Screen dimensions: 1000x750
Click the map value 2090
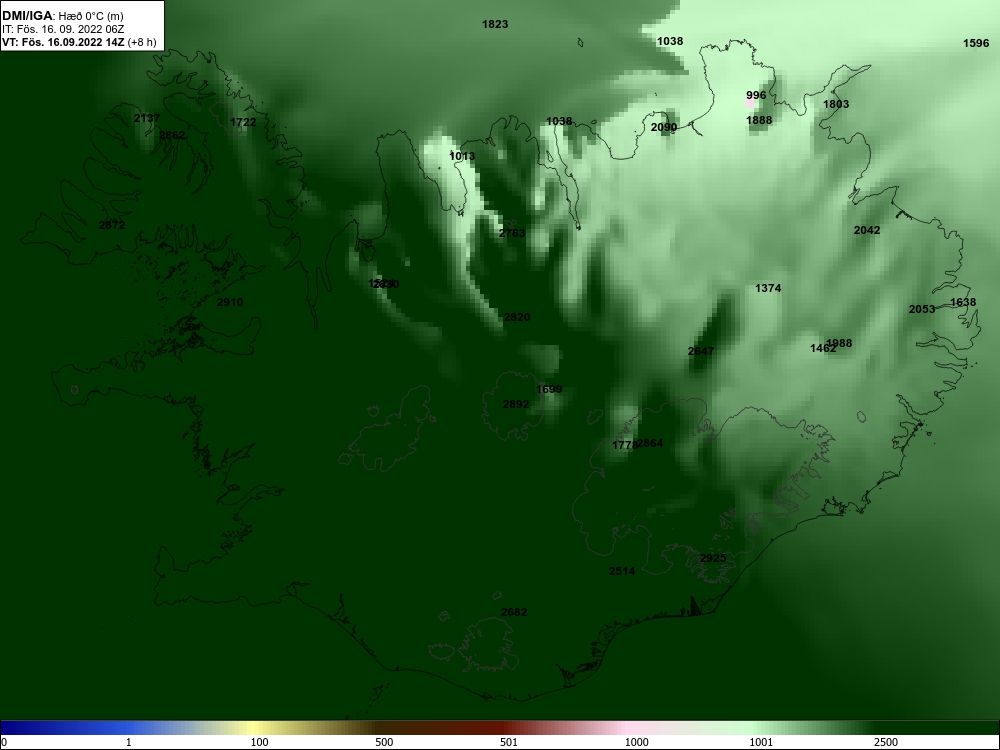point(663,128)
